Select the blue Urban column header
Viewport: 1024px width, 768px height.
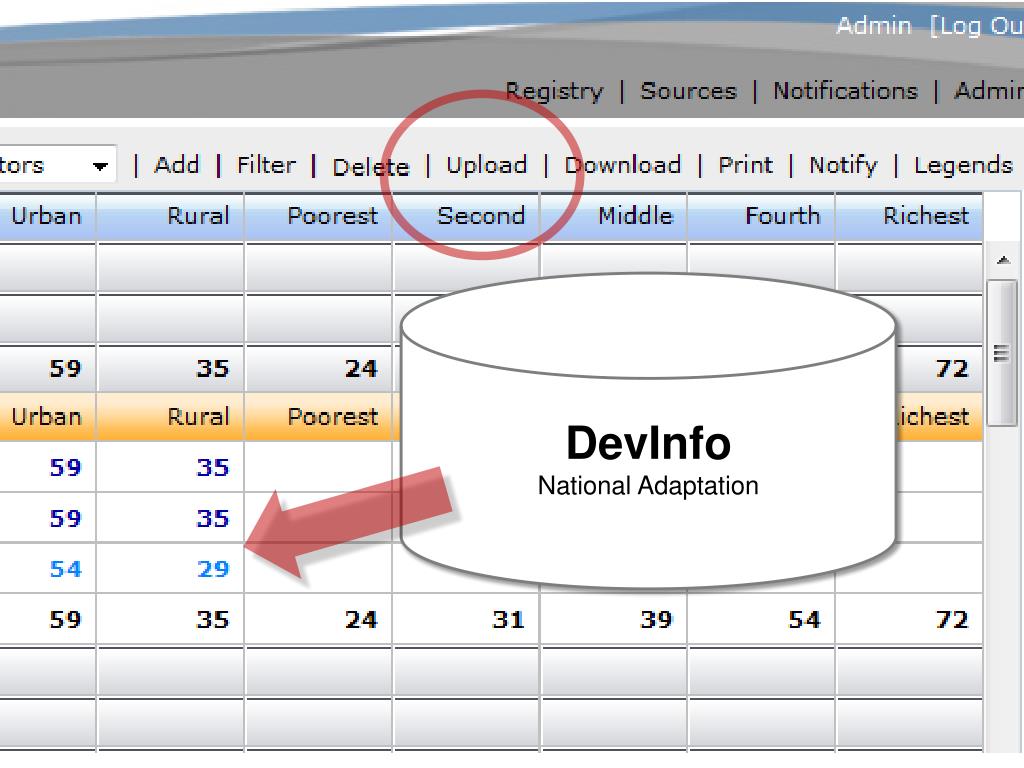(46, 216)
